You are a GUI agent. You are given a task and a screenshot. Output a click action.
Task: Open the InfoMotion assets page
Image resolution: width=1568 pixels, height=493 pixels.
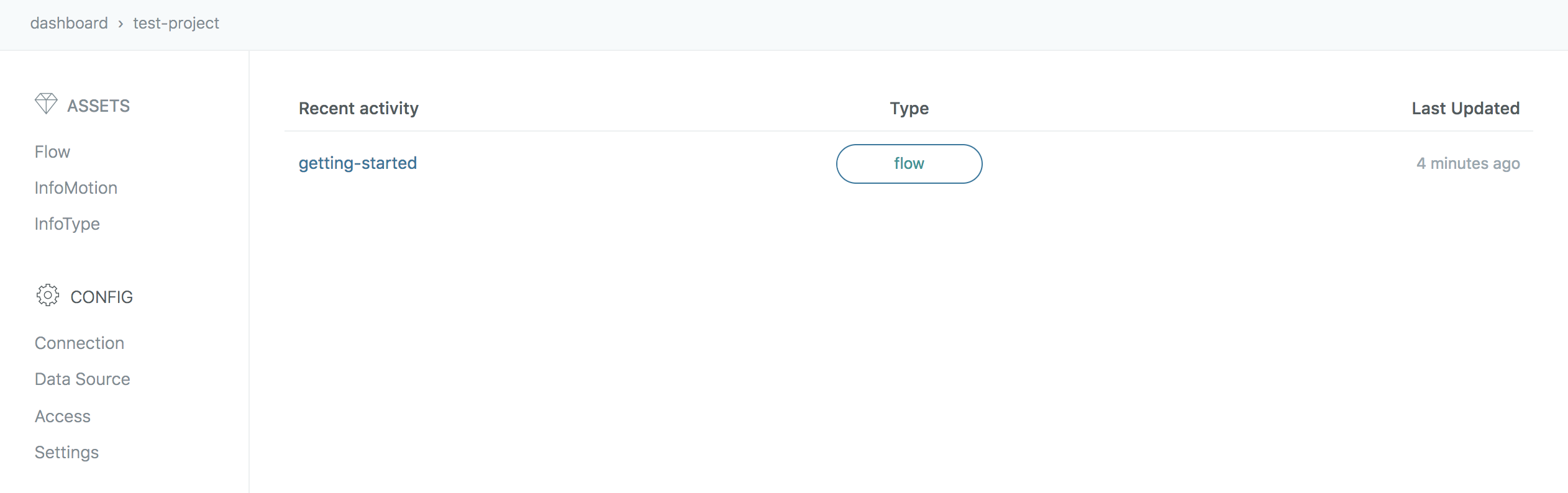(x=76, y=188)
